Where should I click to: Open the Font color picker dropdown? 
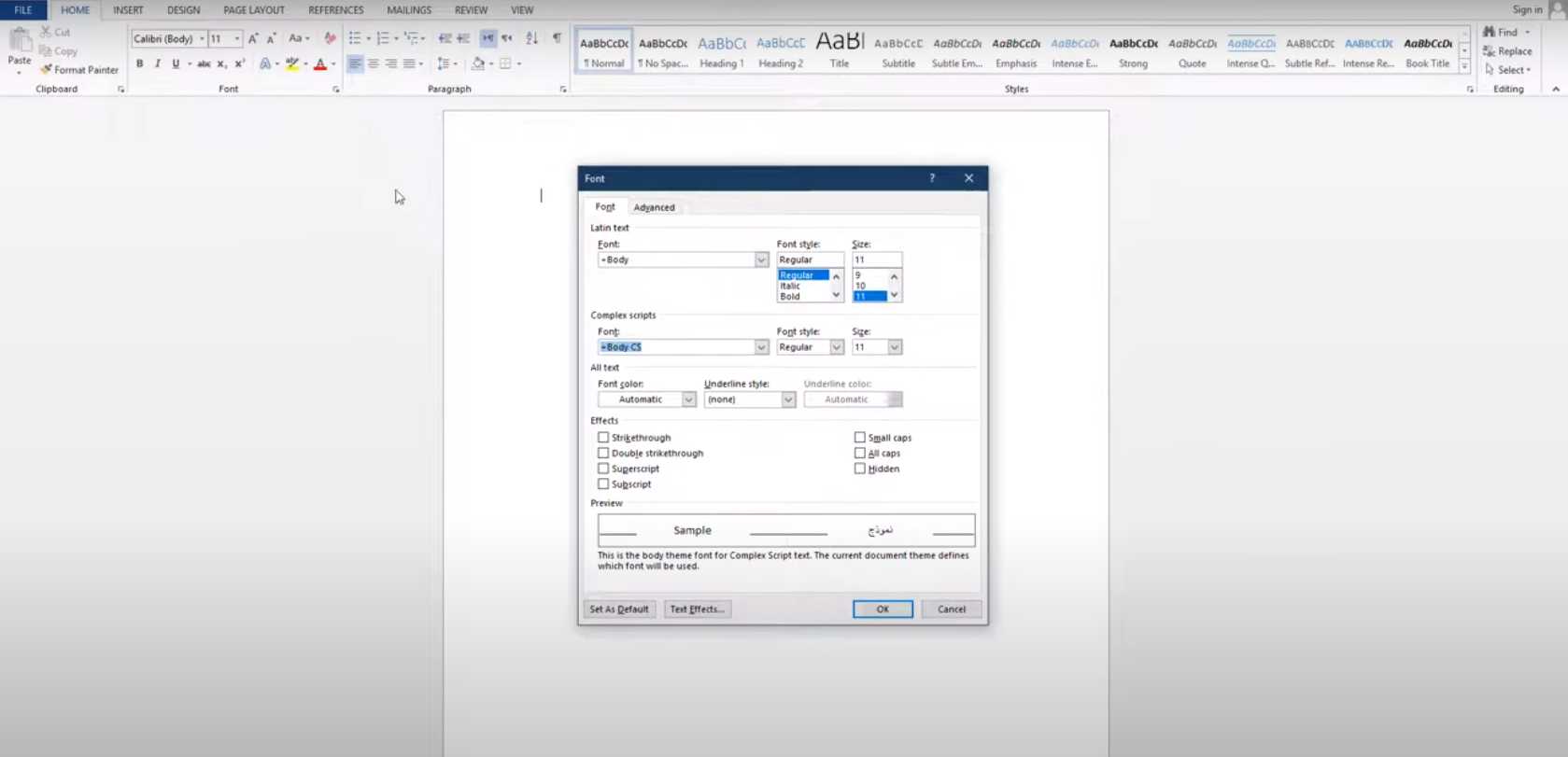click(x=688, y=400)
